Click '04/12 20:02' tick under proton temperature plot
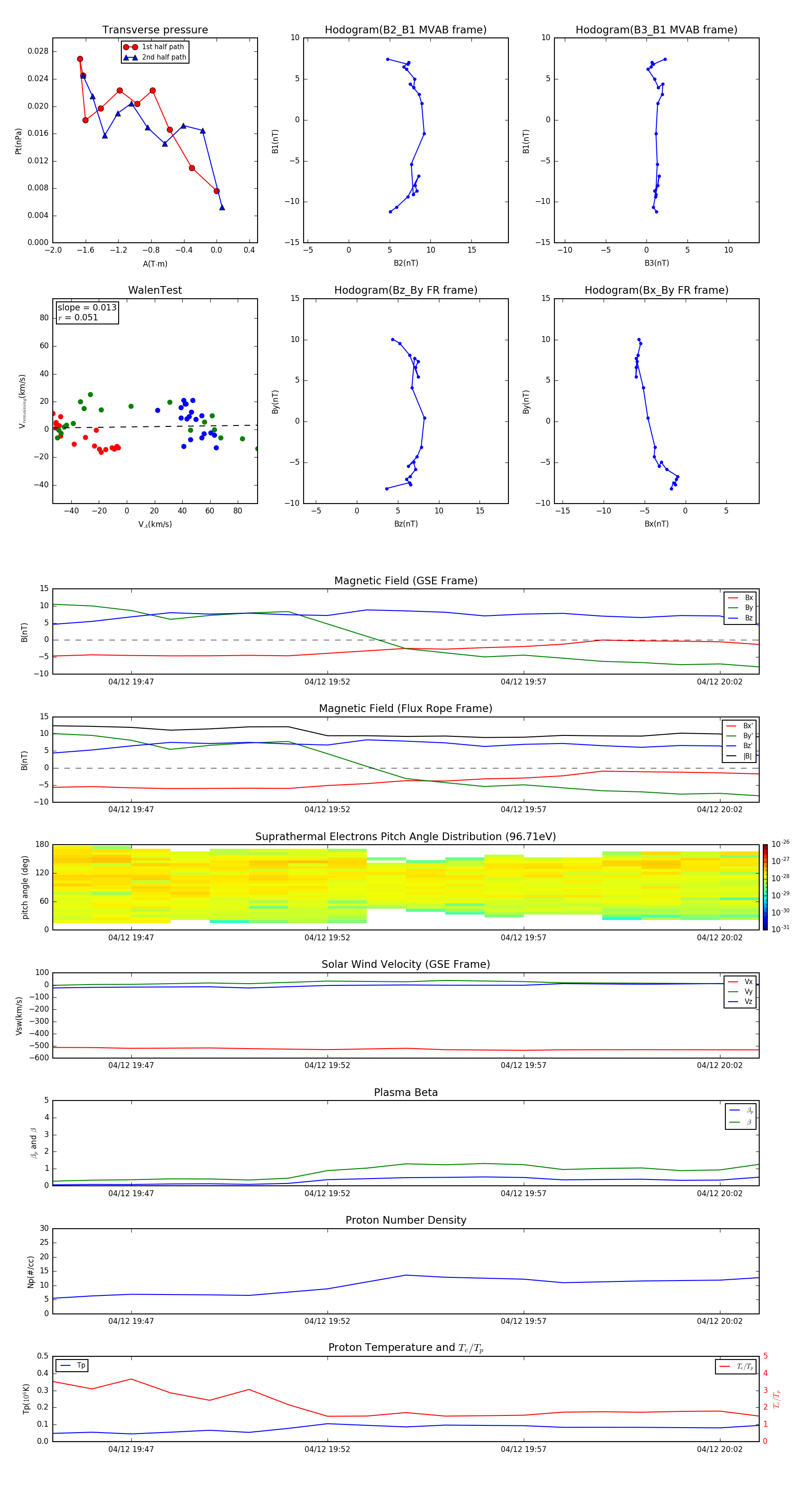This screenshot has height=1489, width=812. click(720, 1449)
